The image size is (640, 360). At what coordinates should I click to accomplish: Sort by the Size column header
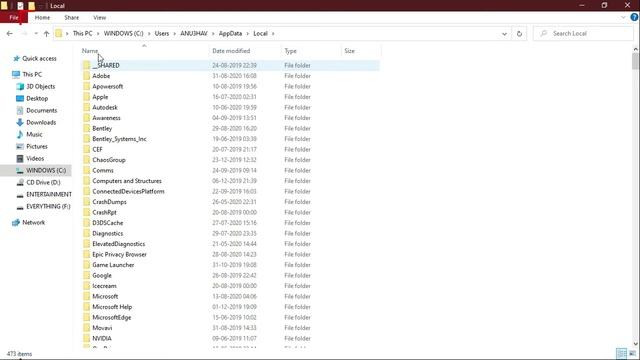click(x=349, y=51)
